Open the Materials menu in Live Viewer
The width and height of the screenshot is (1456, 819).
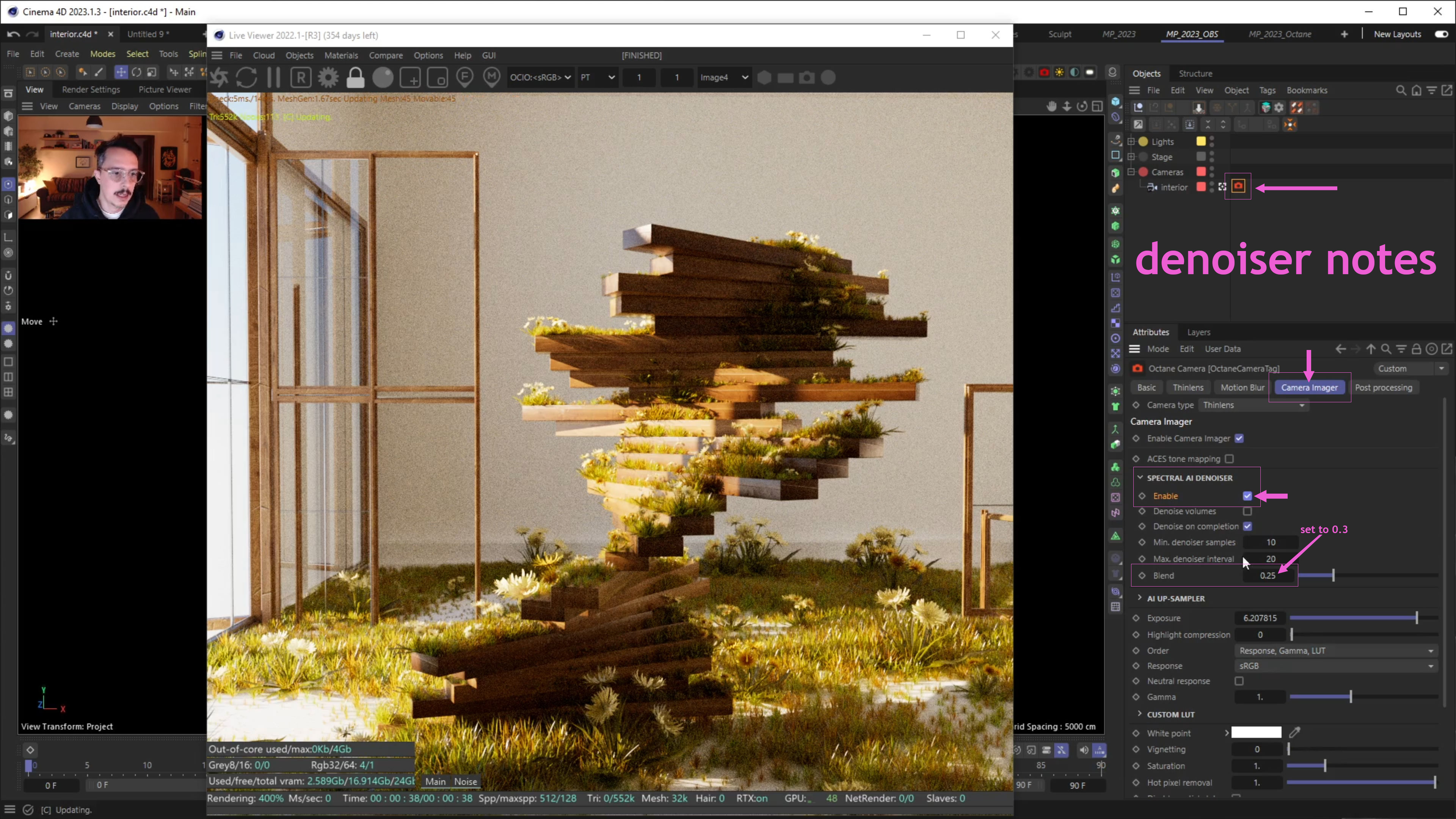click(x=341, y=55)
